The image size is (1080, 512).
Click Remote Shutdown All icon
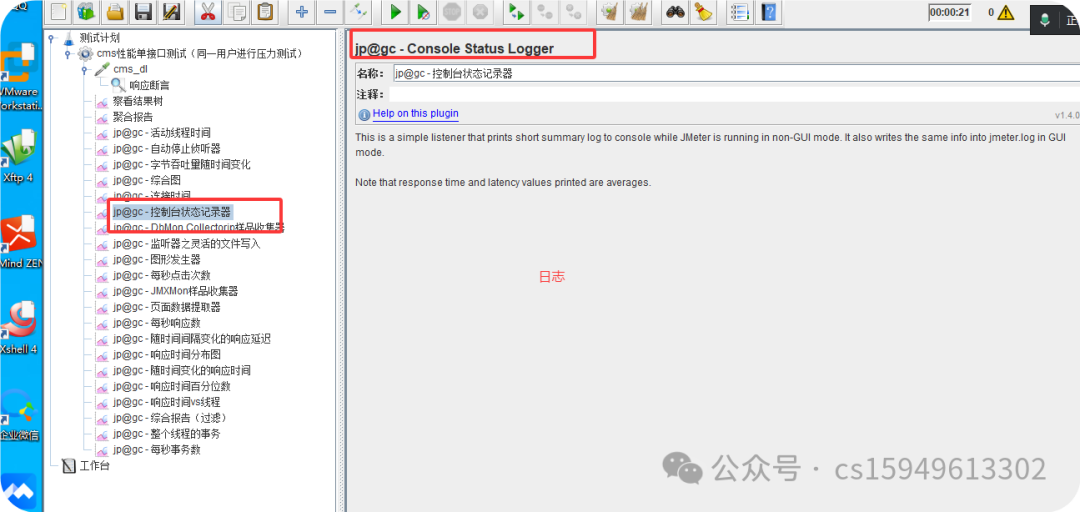click(x=573, y=11)
